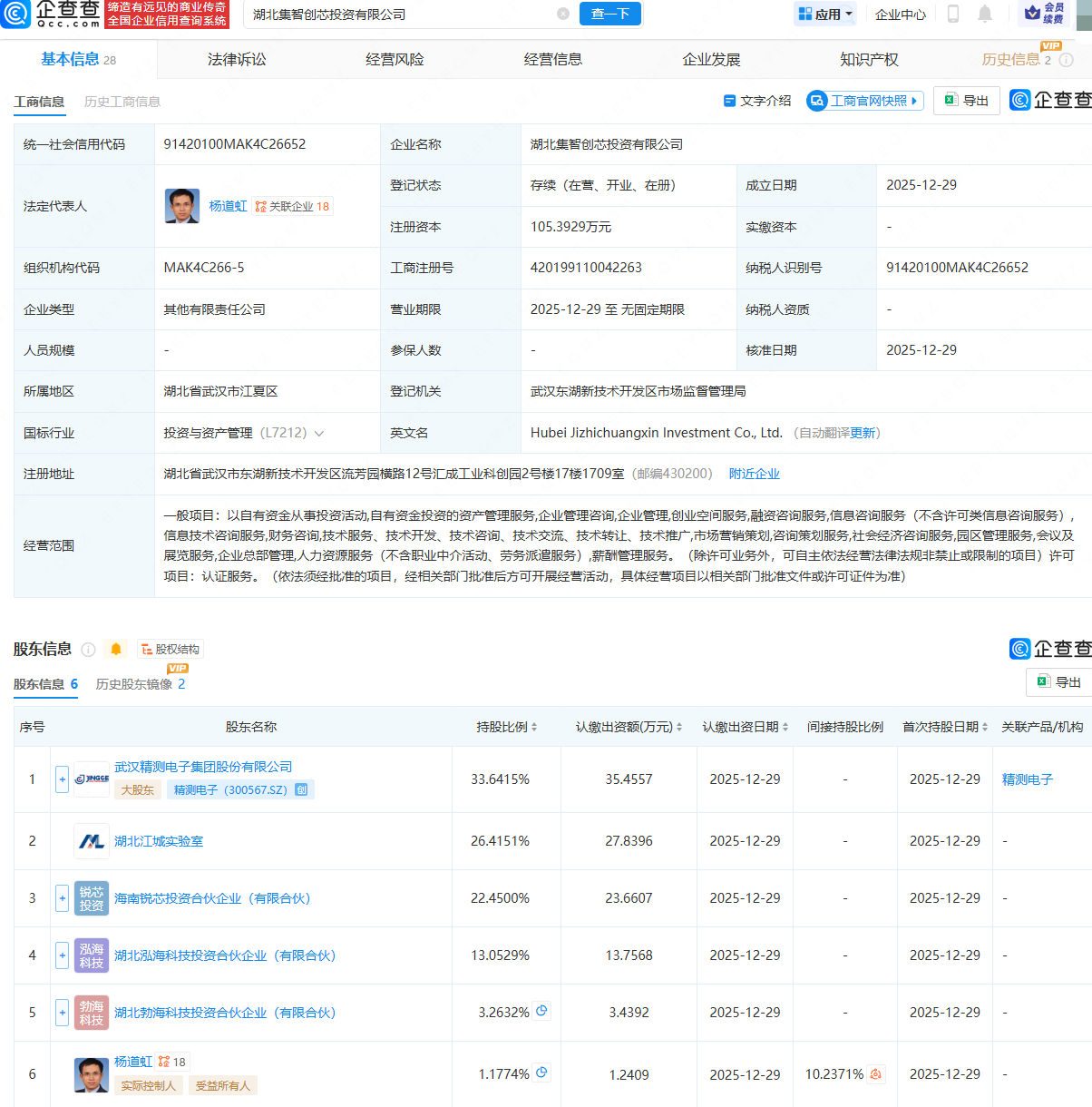Click indirect holding icon beside 10.2371%
The width and height of the screenshot is (1092, 1107).
click(875, 1073)
